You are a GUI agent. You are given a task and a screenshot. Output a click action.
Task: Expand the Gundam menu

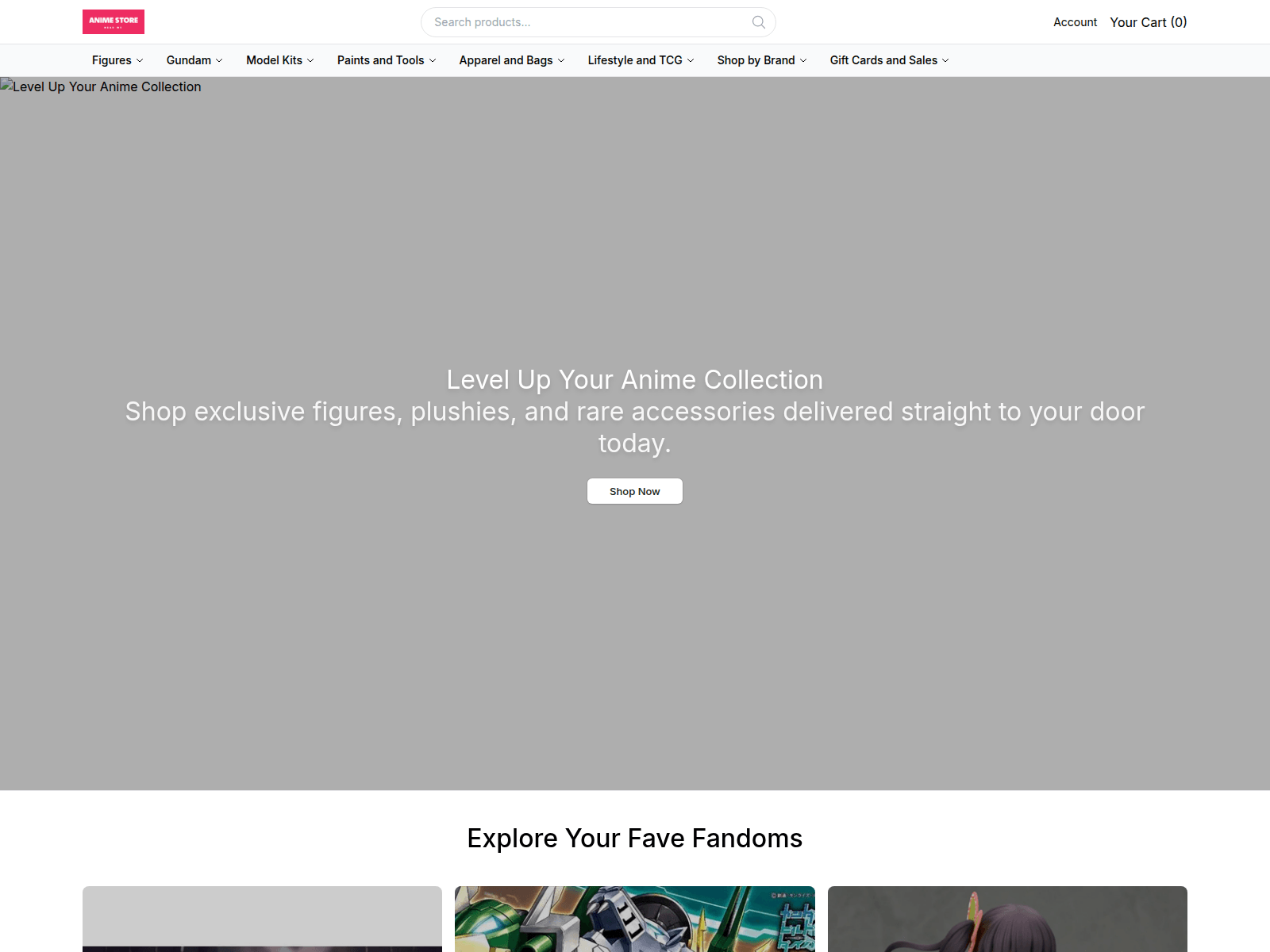tap(194, 60)
